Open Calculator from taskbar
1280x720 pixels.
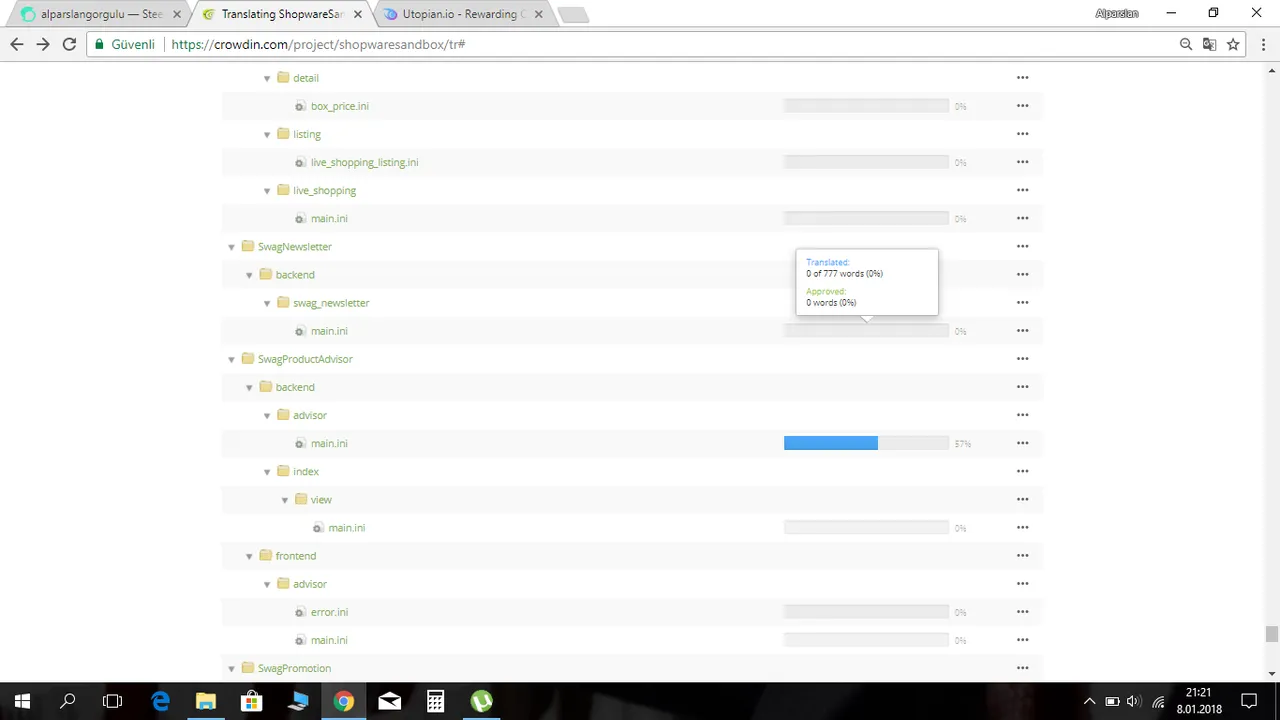point(435,701)
